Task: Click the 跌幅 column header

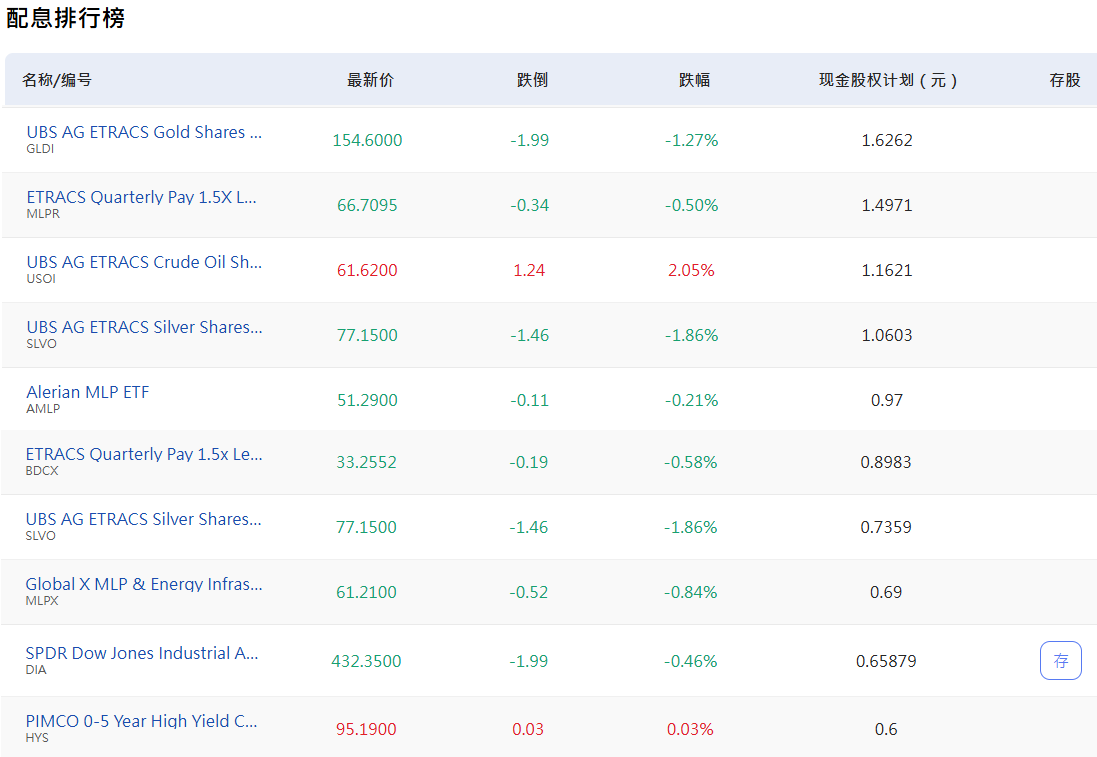Action: [695, 80]
